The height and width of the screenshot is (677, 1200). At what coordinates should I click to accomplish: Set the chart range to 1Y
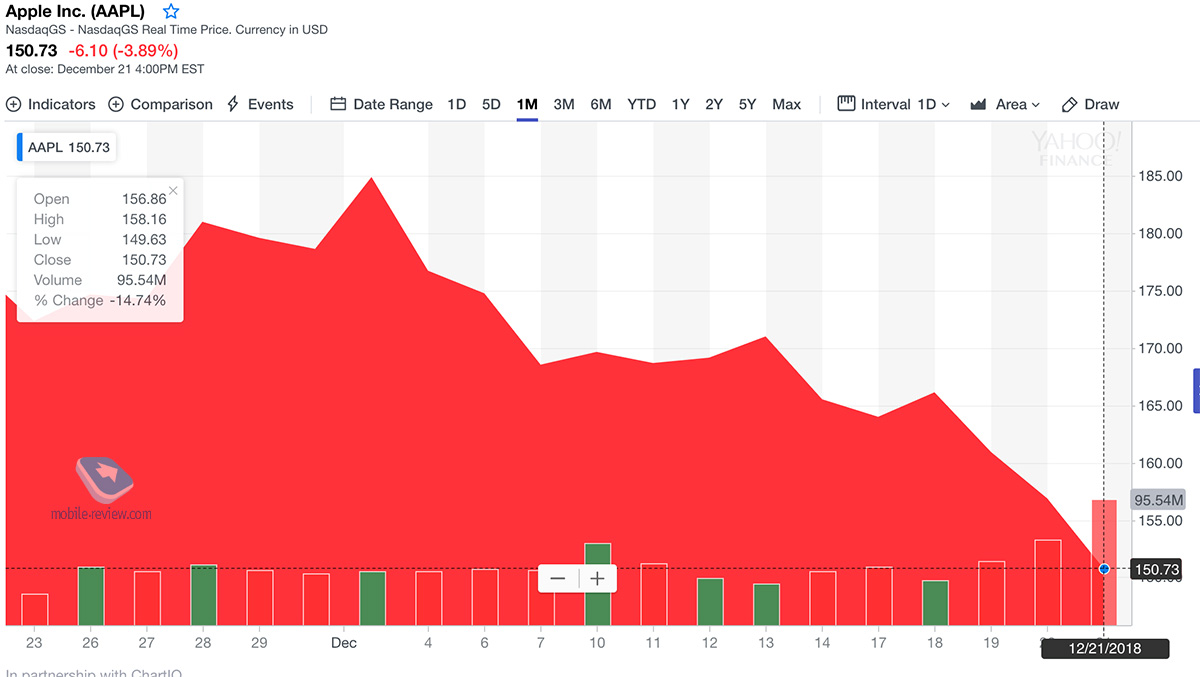click(680, 104)
